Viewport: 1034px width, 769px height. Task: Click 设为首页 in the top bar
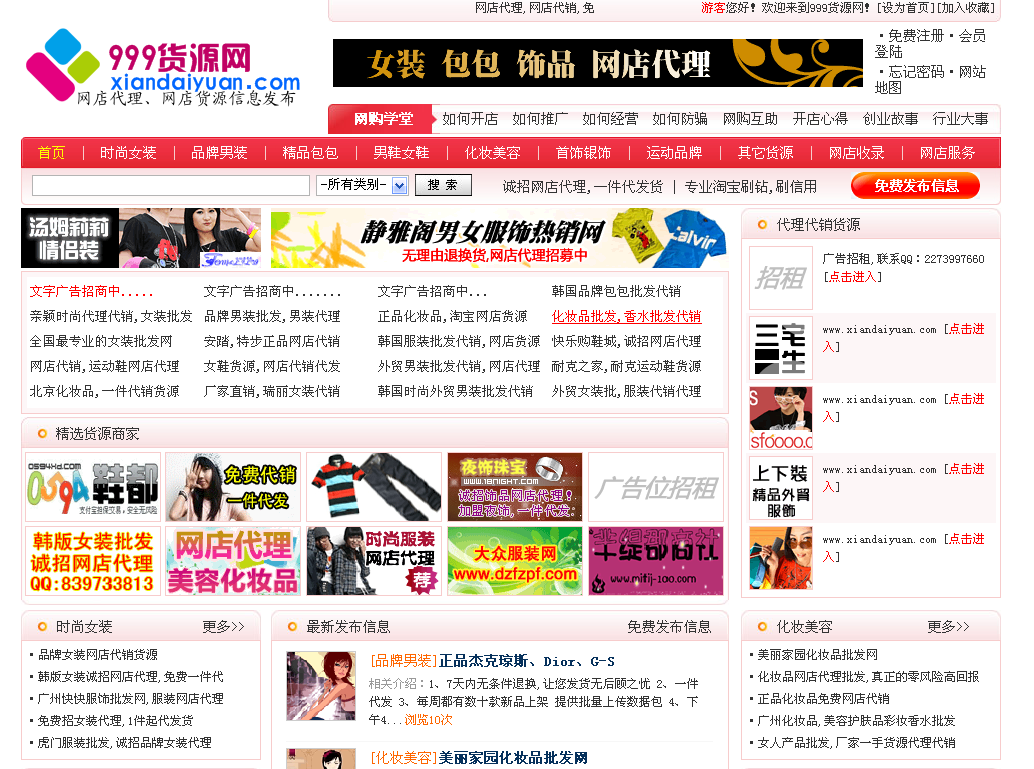[x=908, y=8]
